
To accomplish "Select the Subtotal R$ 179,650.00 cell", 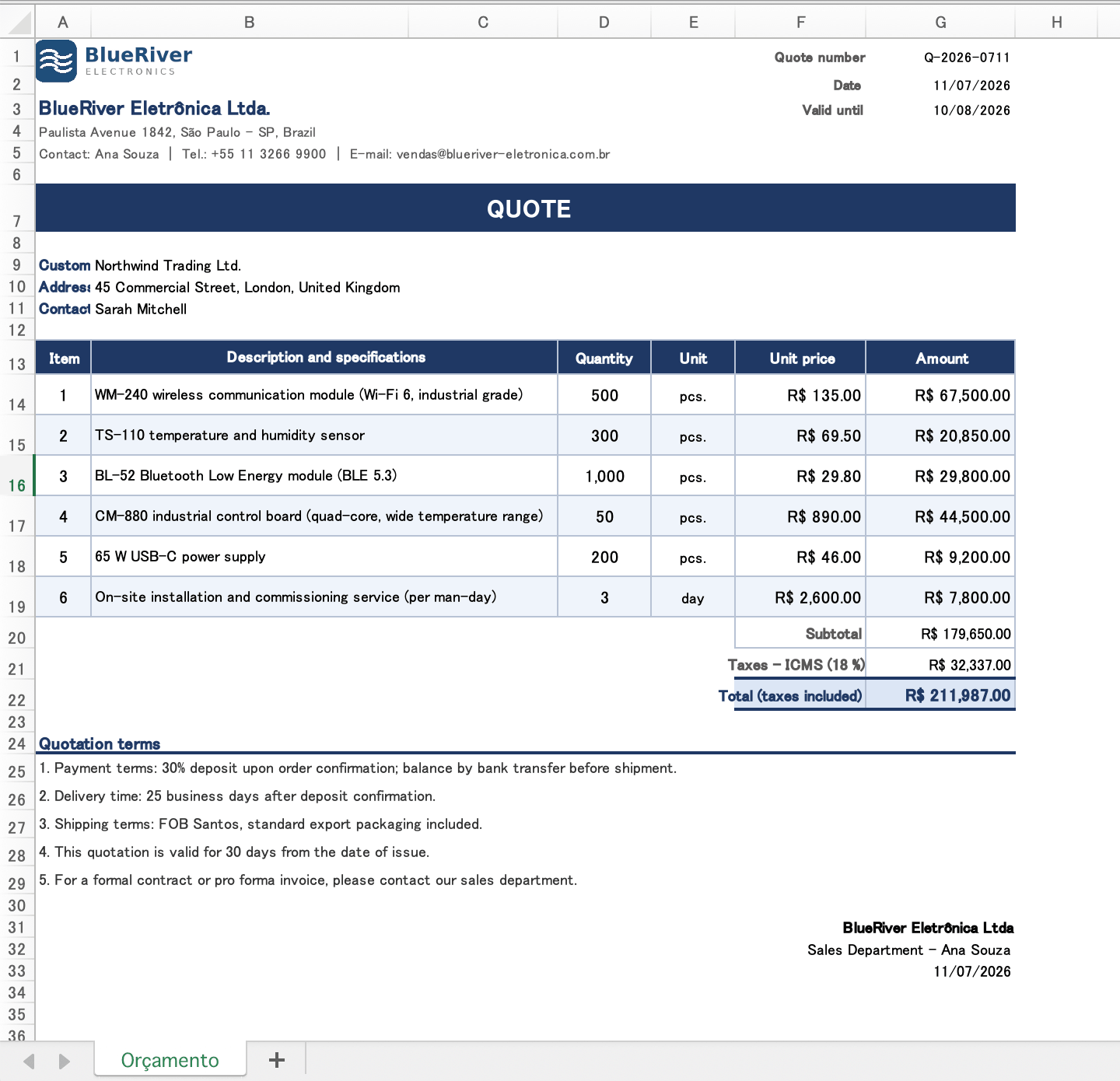I will [x=940, y=633].
